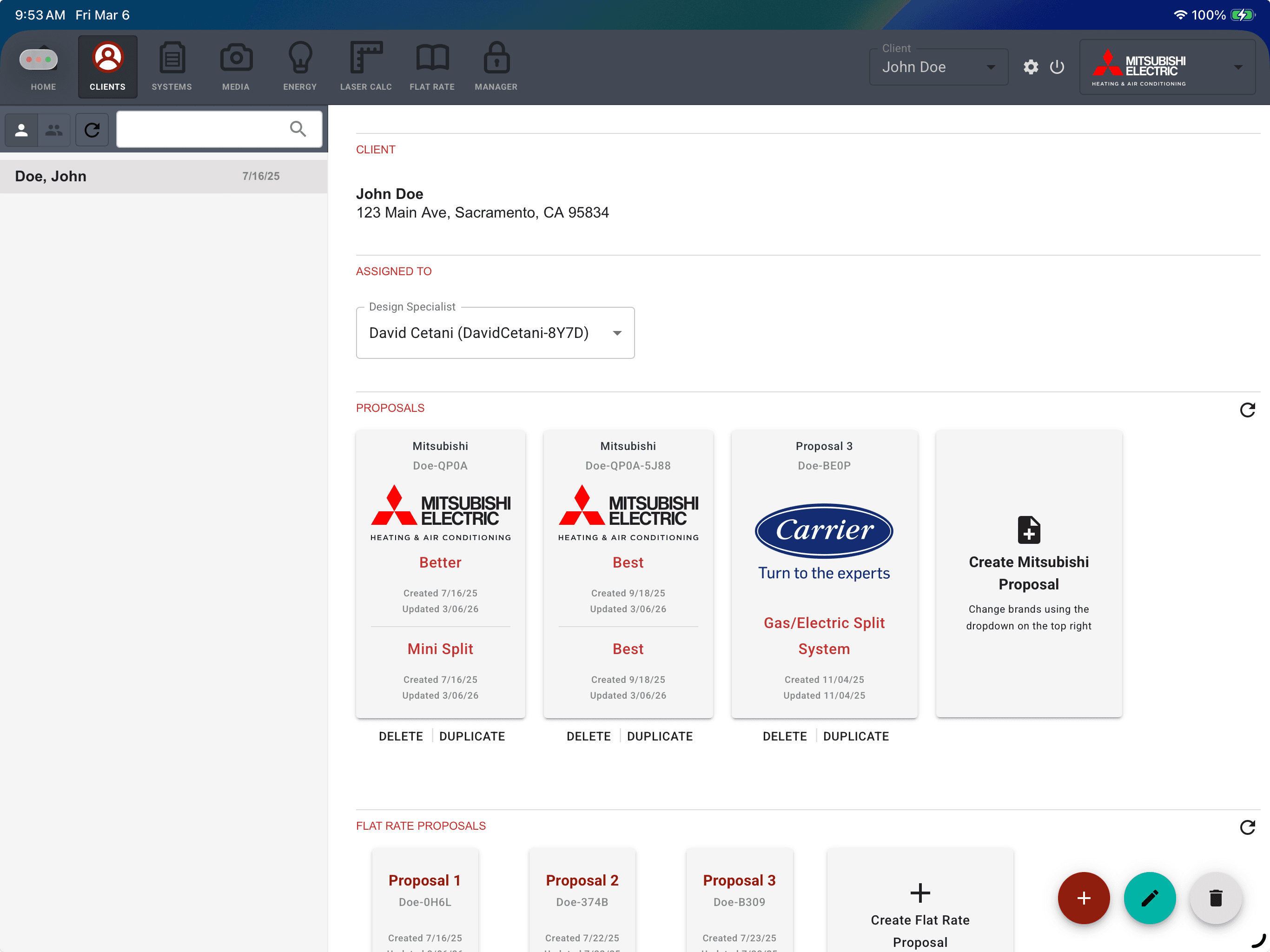Screen dimensions: 1270x952
Task: Open the Manager padlock icon
Action: click(496, 58)
